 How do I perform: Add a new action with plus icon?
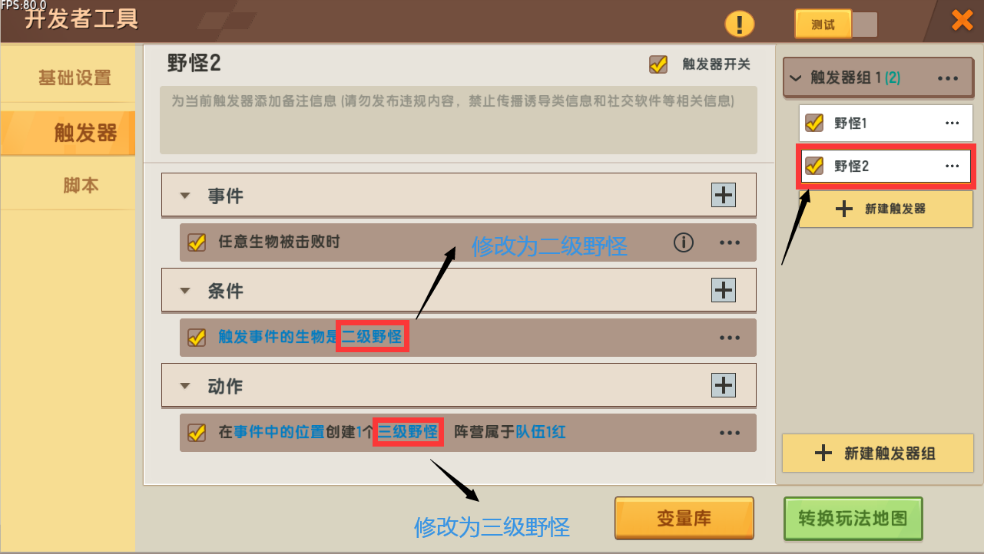coord(723,385)
